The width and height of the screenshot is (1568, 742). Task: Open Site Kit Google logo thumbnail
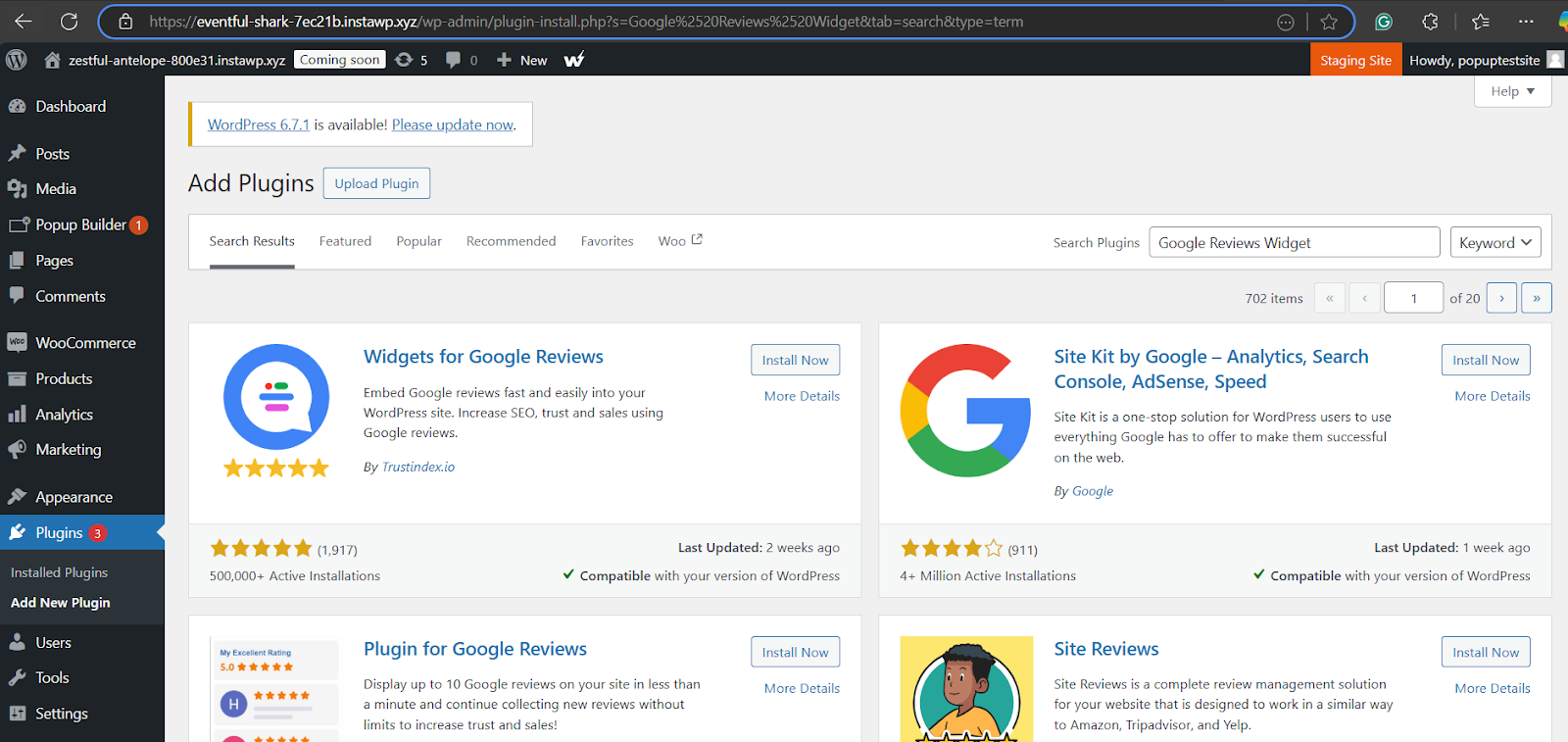(966, 411)
